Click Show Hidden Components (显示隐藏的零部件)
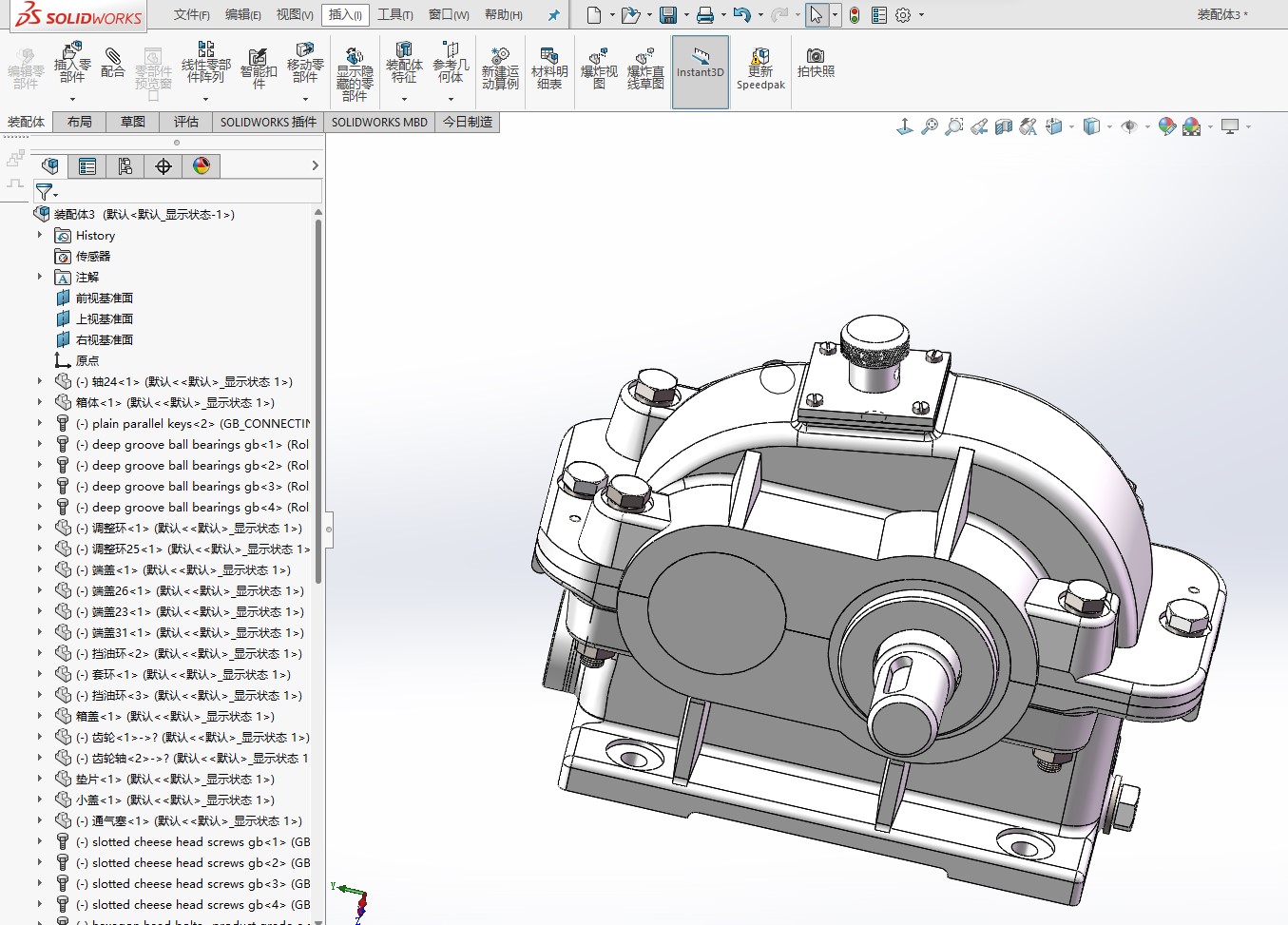The image size is (1288, 925). (355, 73)
